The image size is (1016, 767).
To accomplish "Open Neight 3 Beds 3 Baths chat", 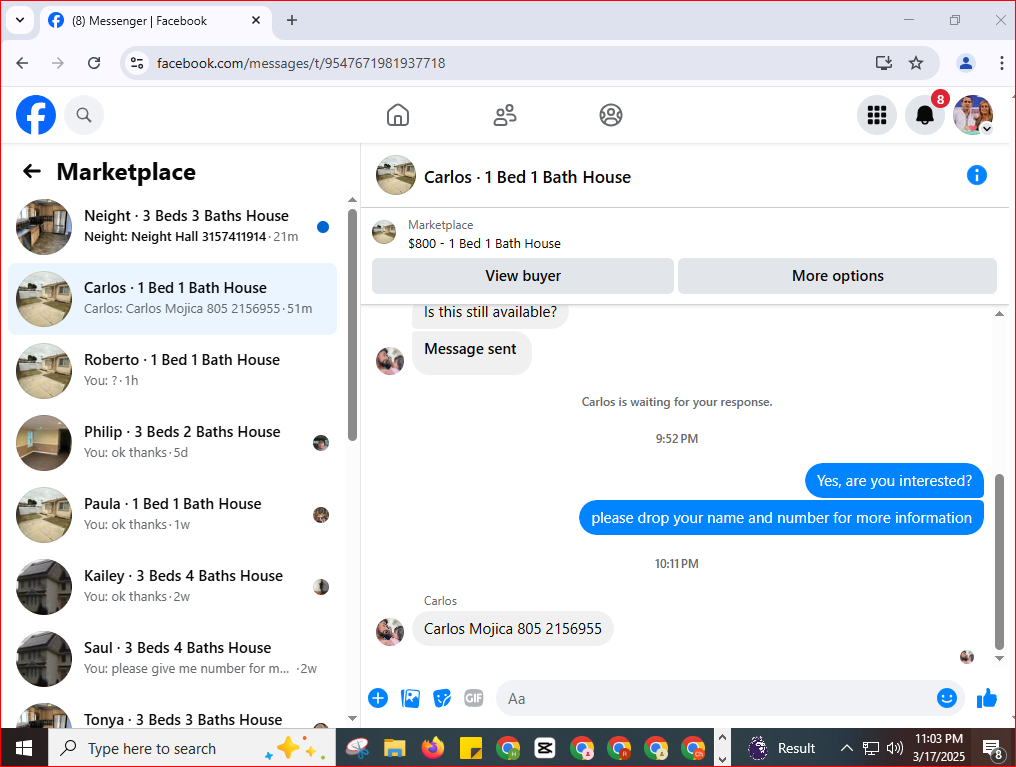I will point(173,227).
